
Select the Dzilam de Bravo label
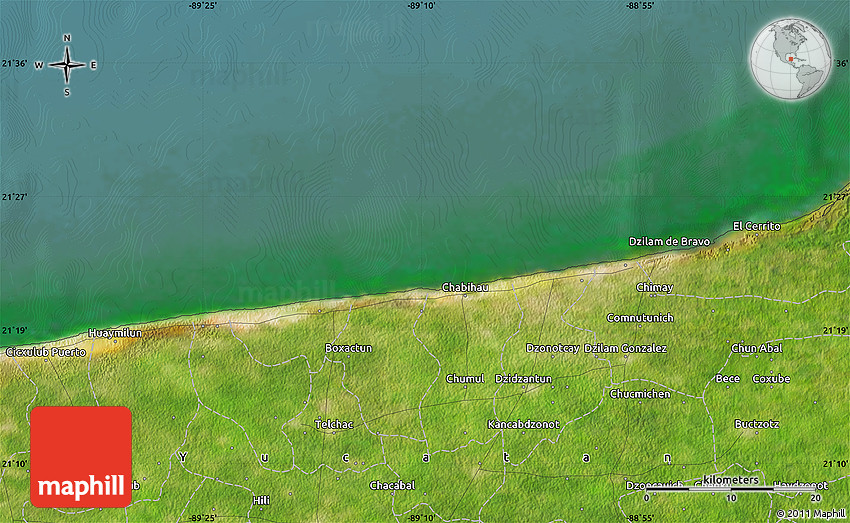pos(668,242)
